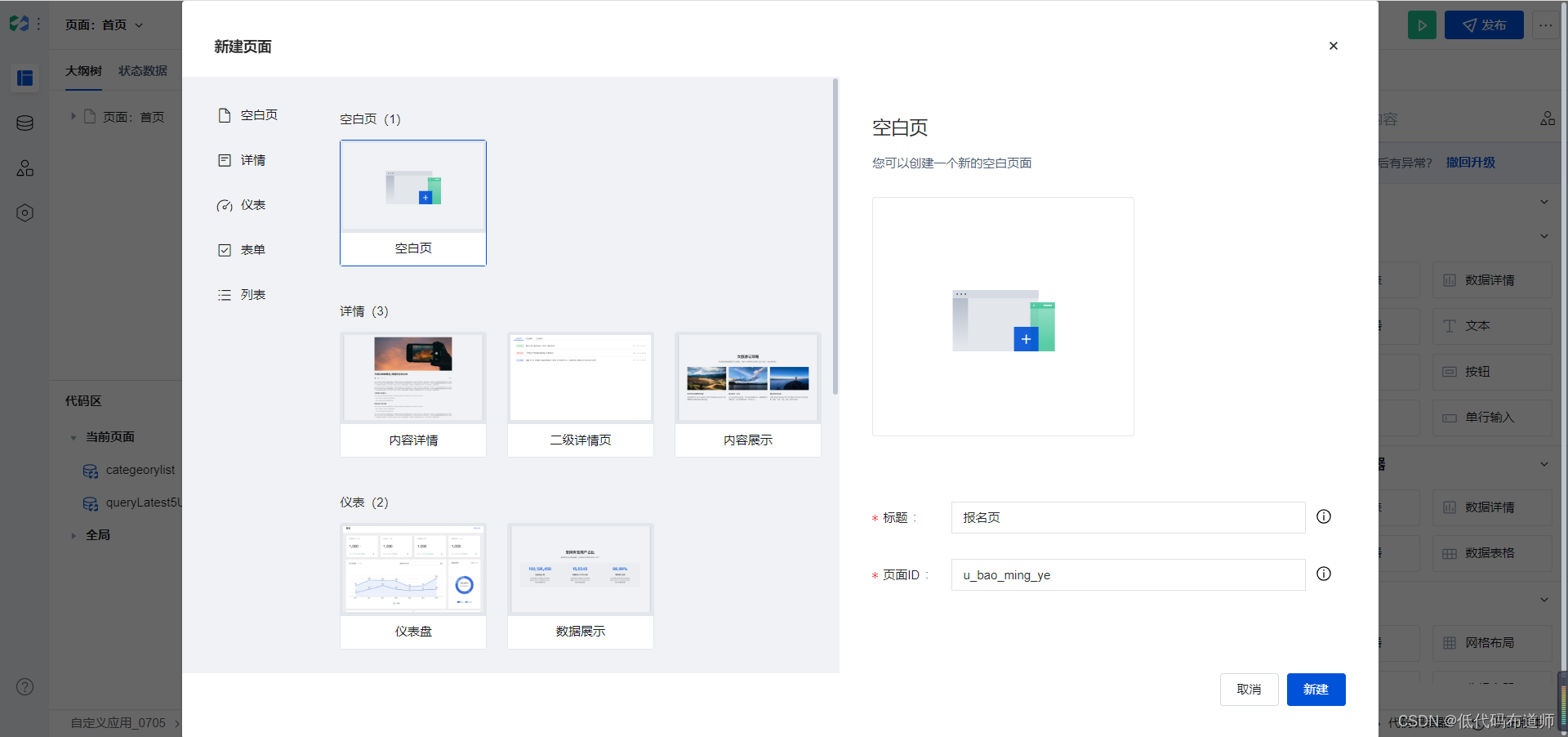Open the help question mark icon
Viewport: 1568px width, 737px height.
click(25, 686)
